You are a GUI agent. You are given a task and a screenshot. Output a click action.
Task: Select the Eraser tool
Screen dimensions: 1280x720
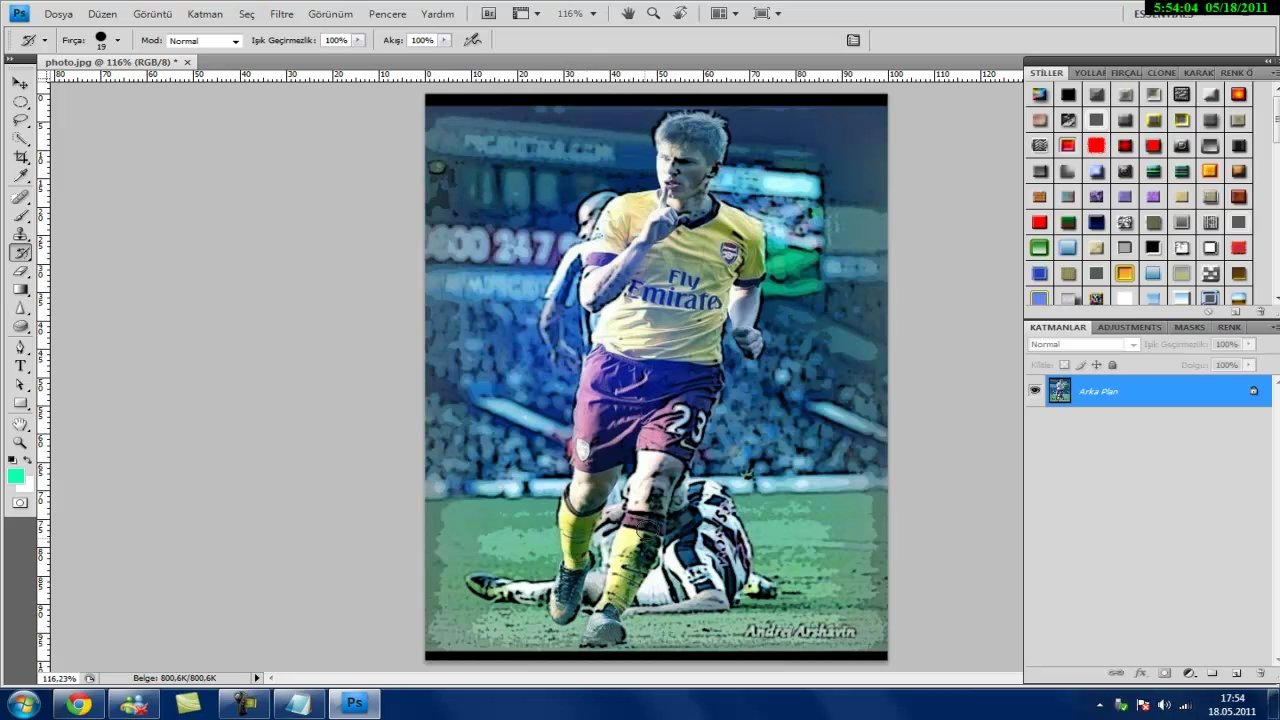click(x=20, y=271)
